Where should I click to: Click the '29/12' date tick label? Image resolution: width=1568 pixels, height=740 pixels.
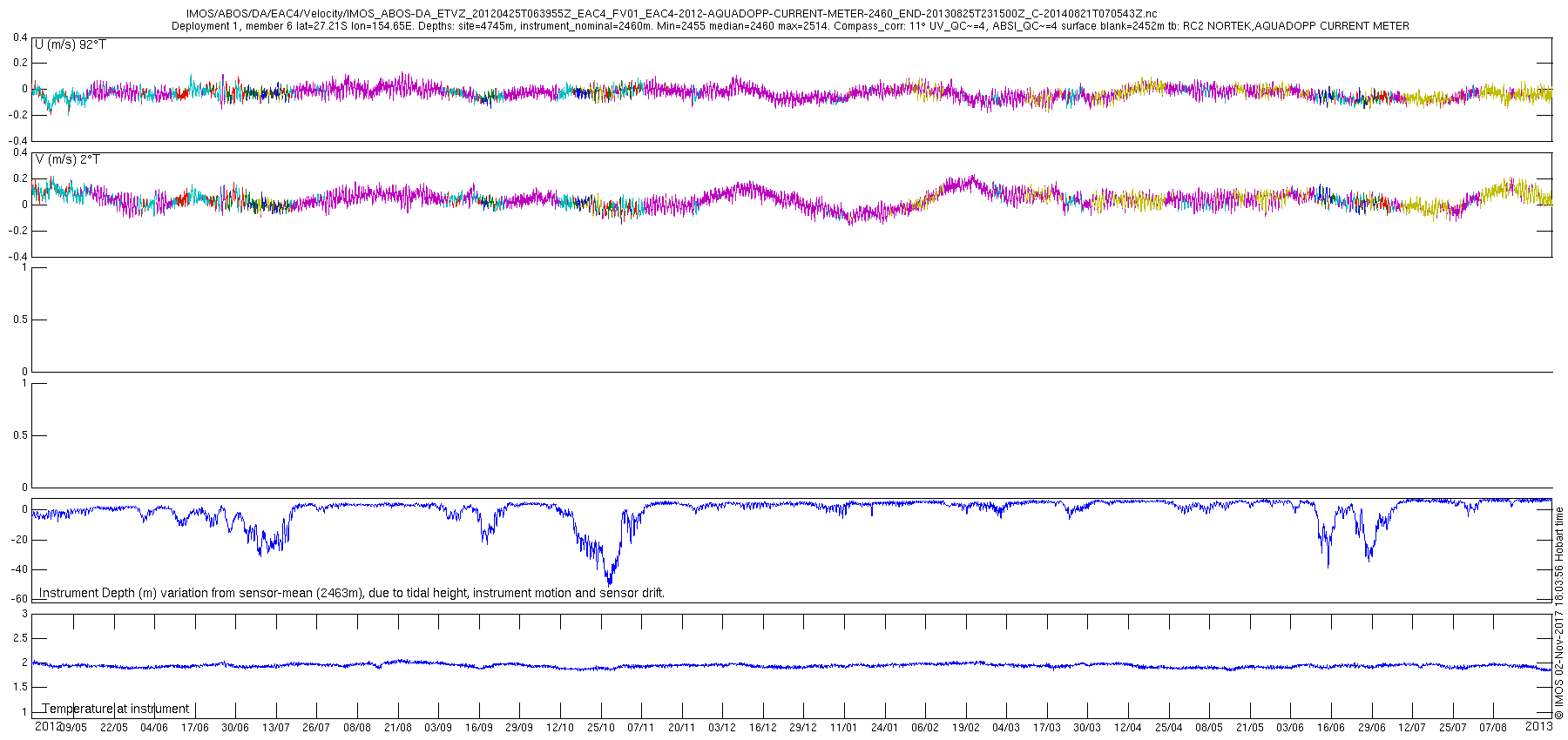click(803, 728)
